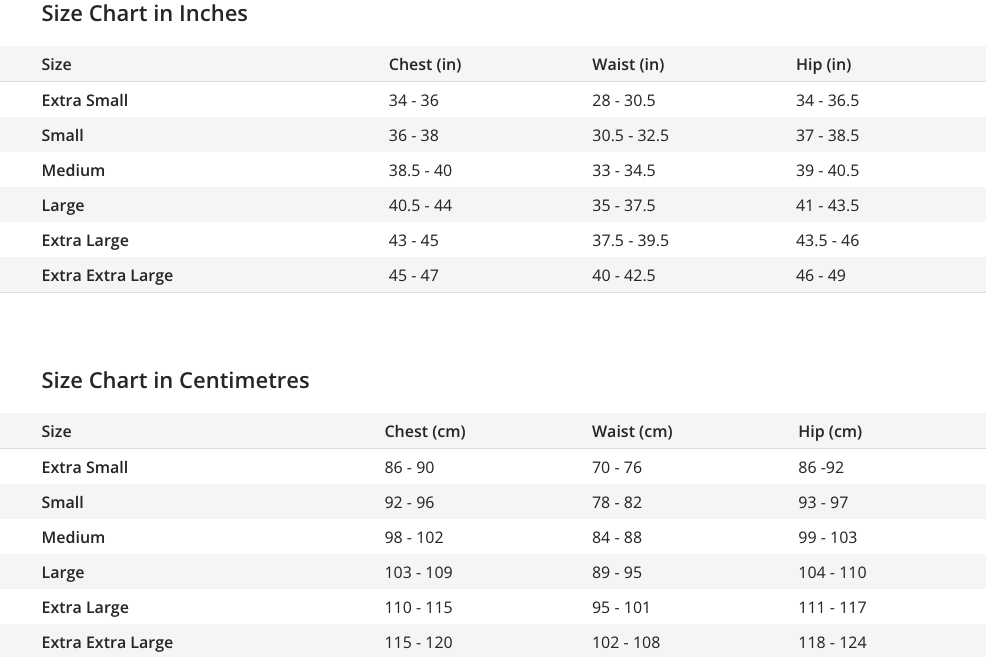Click the Chest (cm) column header
Image resolution: width=986 pixels, height=657 pixels.
pyautogui.click(x=425, y=431)
